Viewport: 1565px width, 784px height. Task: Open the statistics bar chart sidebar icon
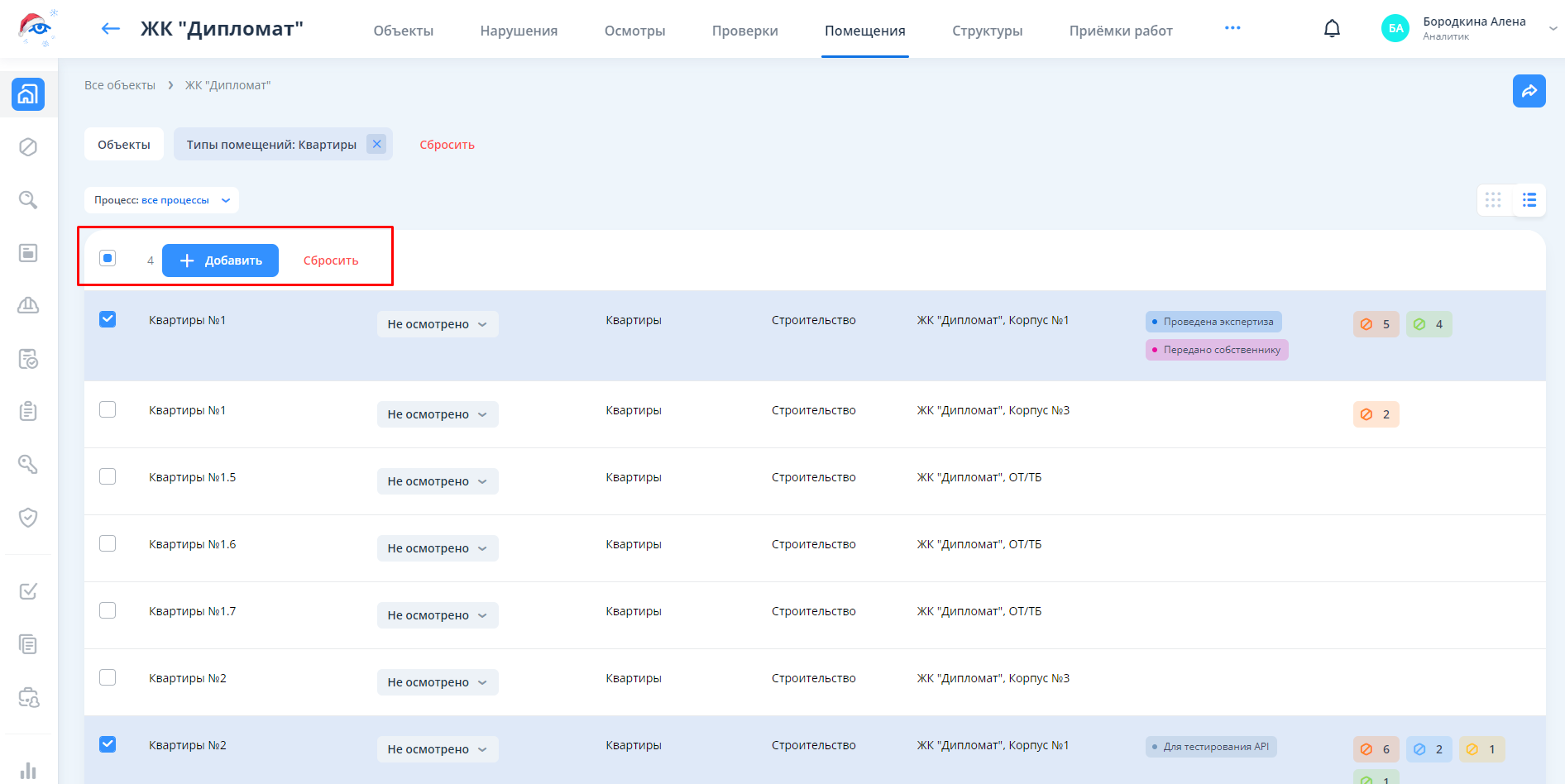pos(28,771)
